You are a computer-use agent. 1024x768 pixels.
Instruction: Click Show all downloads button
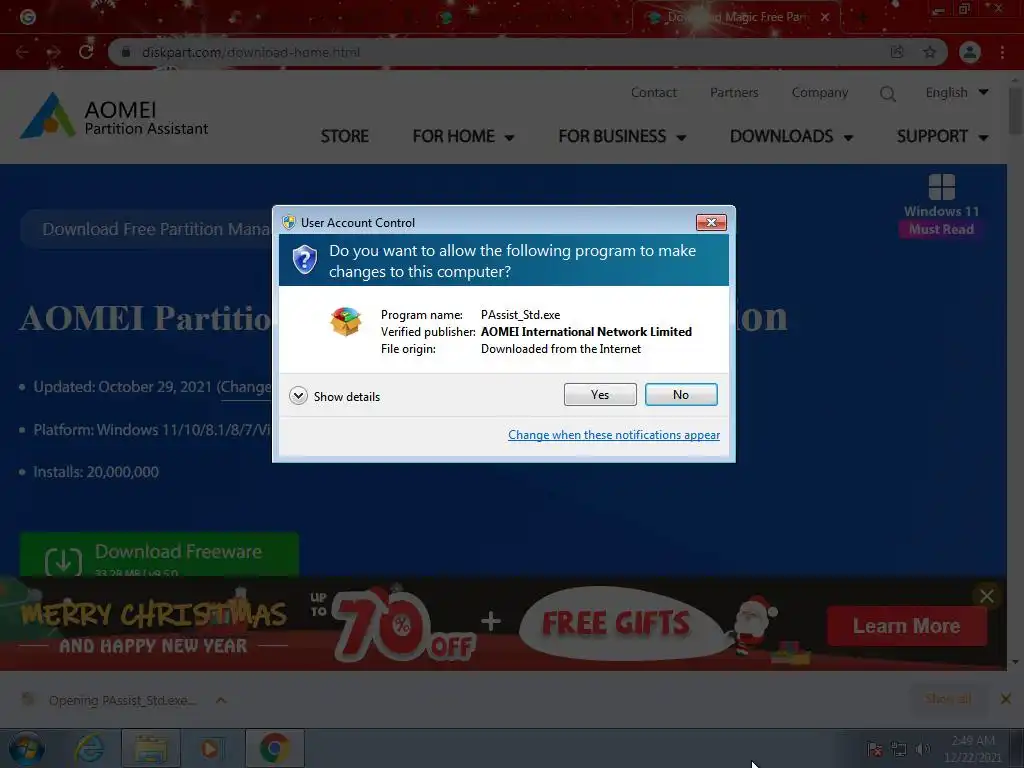click(x=948, y=699)
